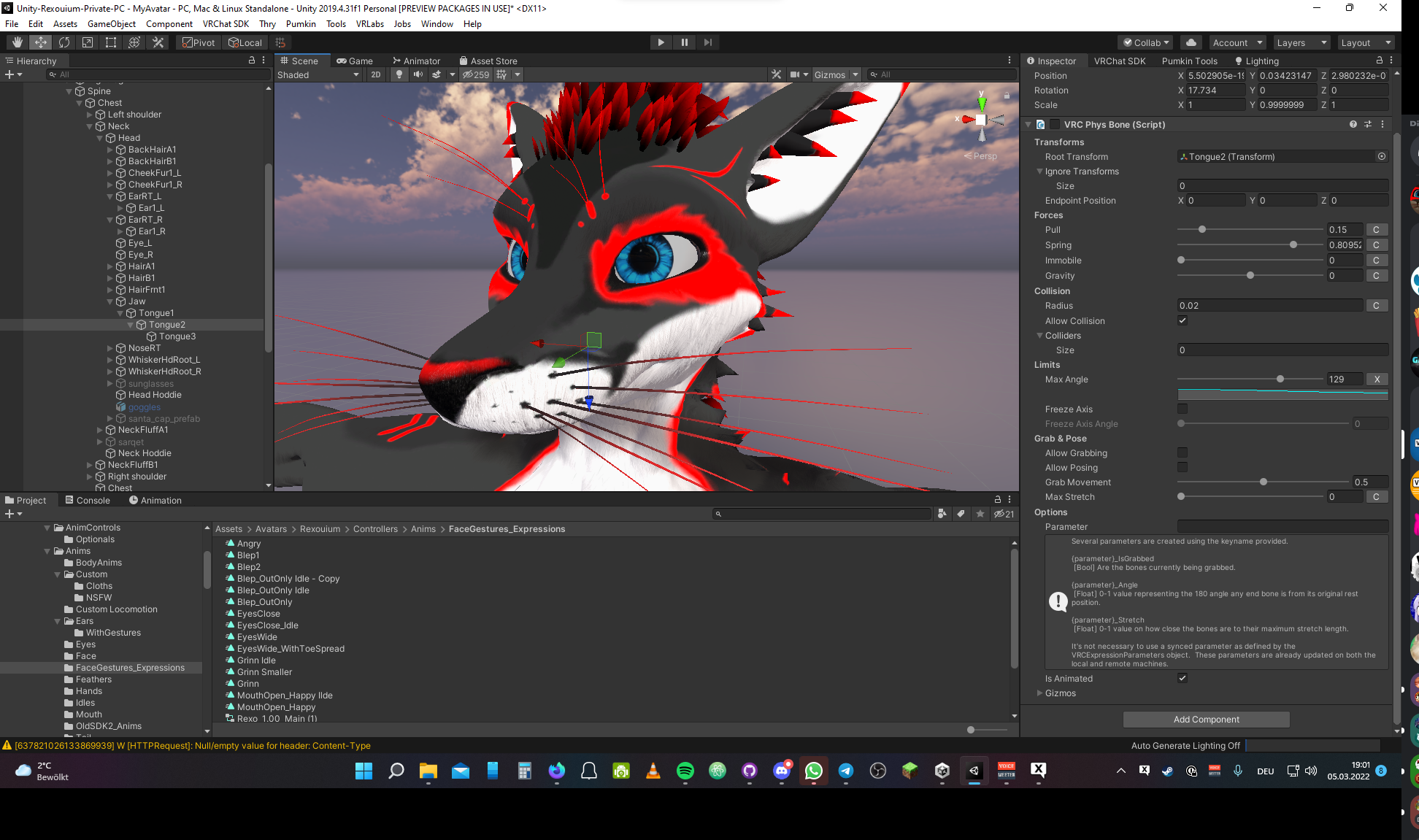Open the GameObject menu
Image resolution: width=1419 pixels, height=840 pixels.
click(112, 23)
